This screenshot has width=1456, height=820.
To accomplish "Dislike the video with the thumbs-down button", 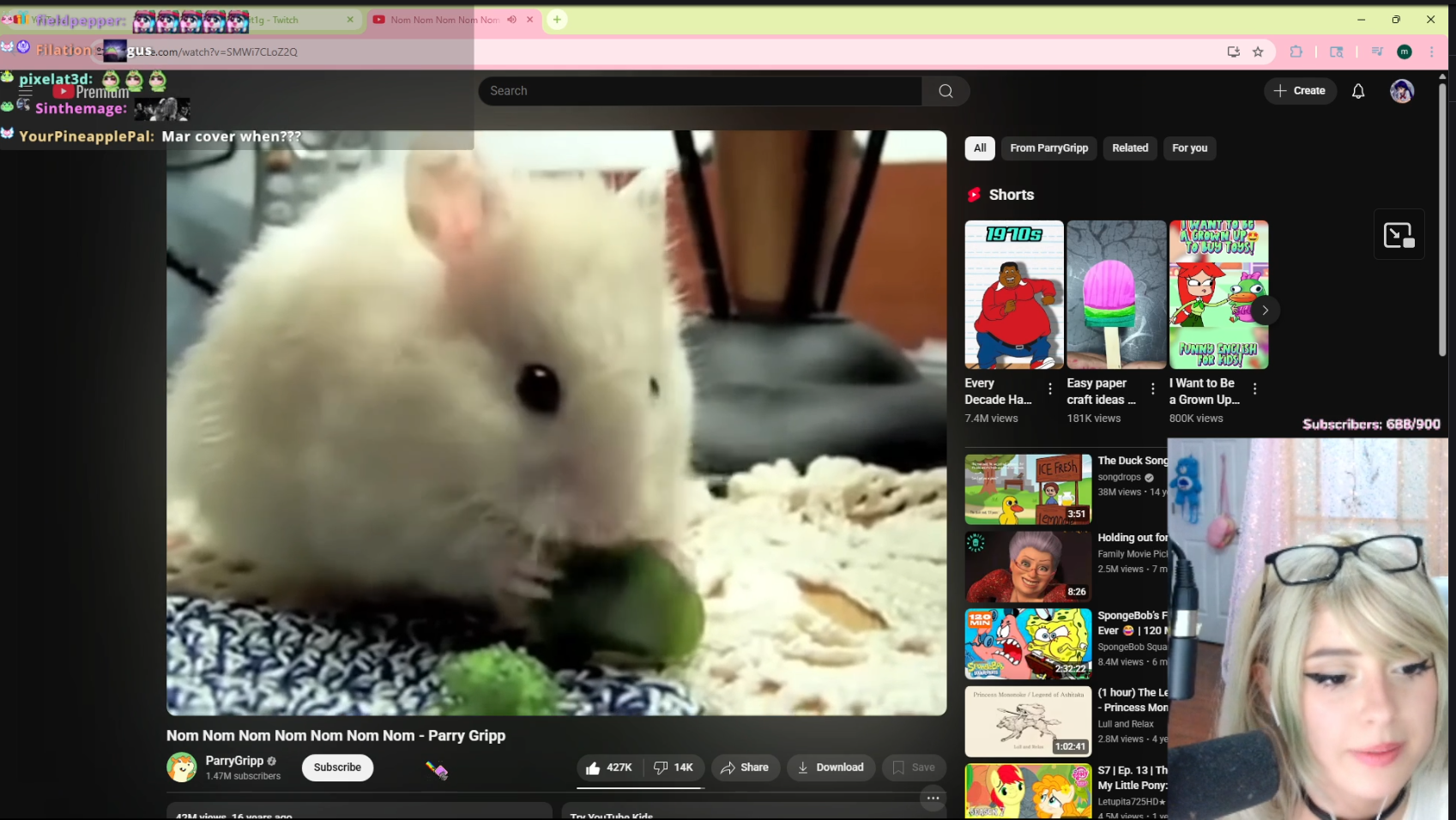I will tap(674, 768).
